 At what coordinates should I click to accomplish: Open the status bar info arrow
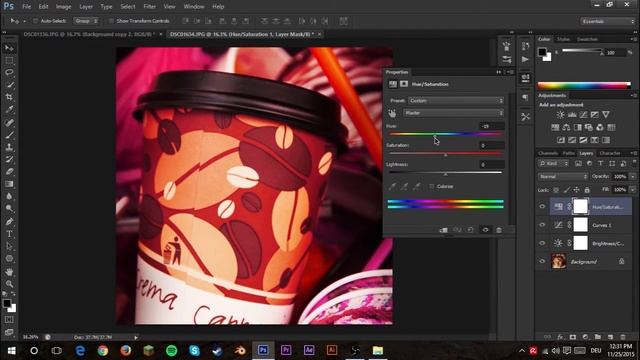pos(136,338)
